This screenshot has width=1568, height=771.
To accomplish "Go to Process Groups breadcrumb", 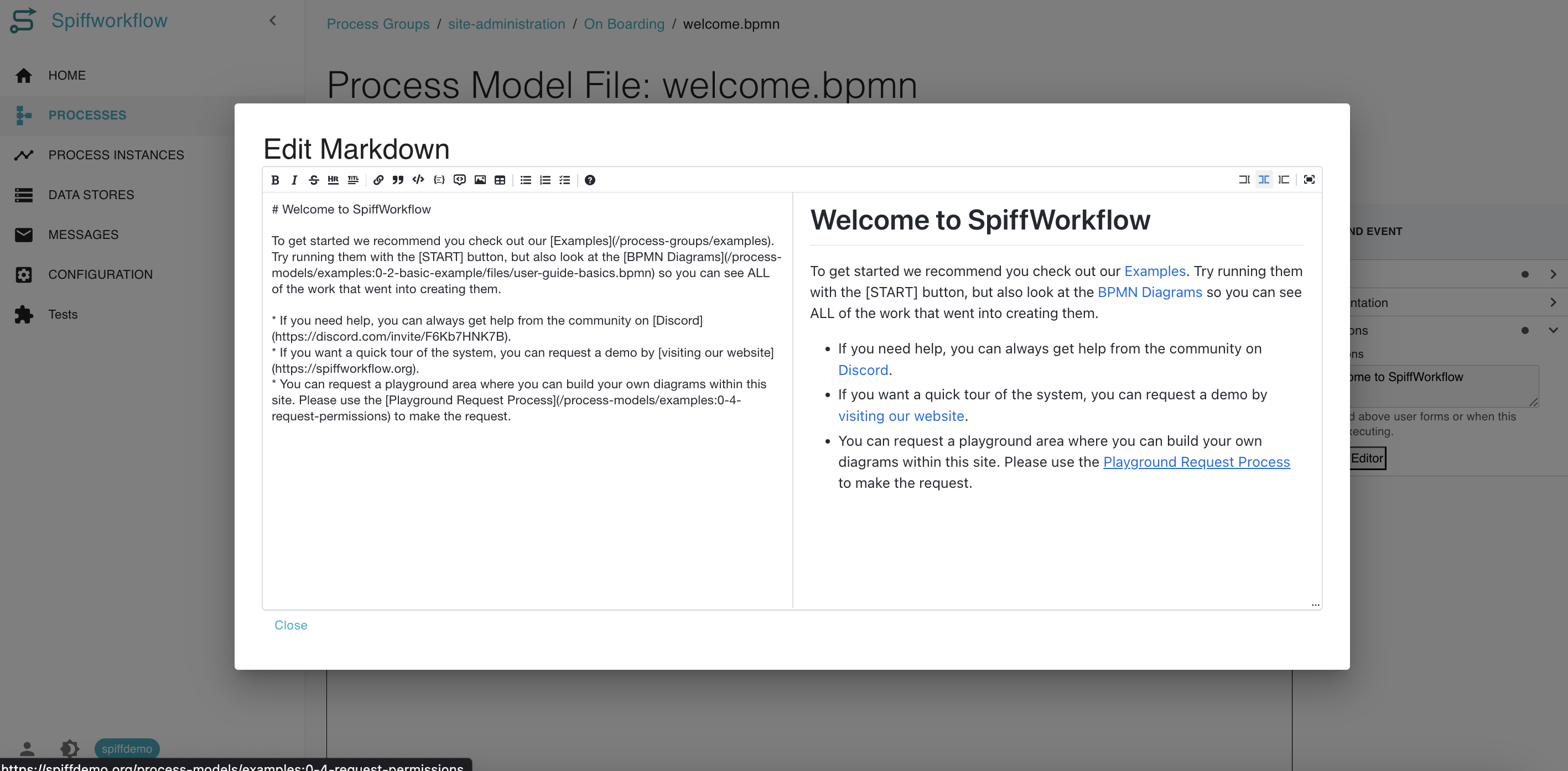I will click(x=378, y=24).
